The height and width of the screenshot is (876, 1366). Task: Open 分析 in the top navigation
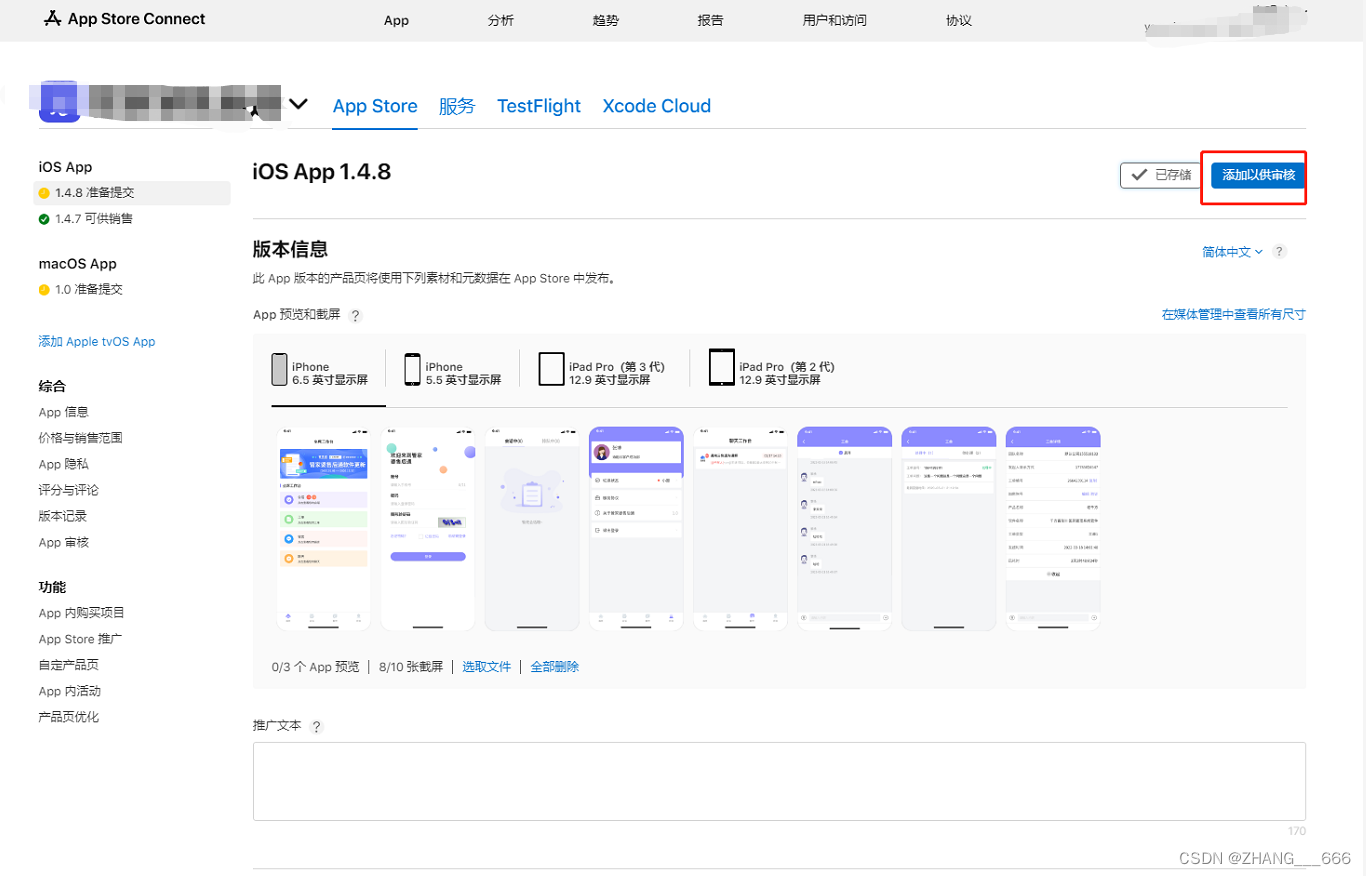coord(501,20)
